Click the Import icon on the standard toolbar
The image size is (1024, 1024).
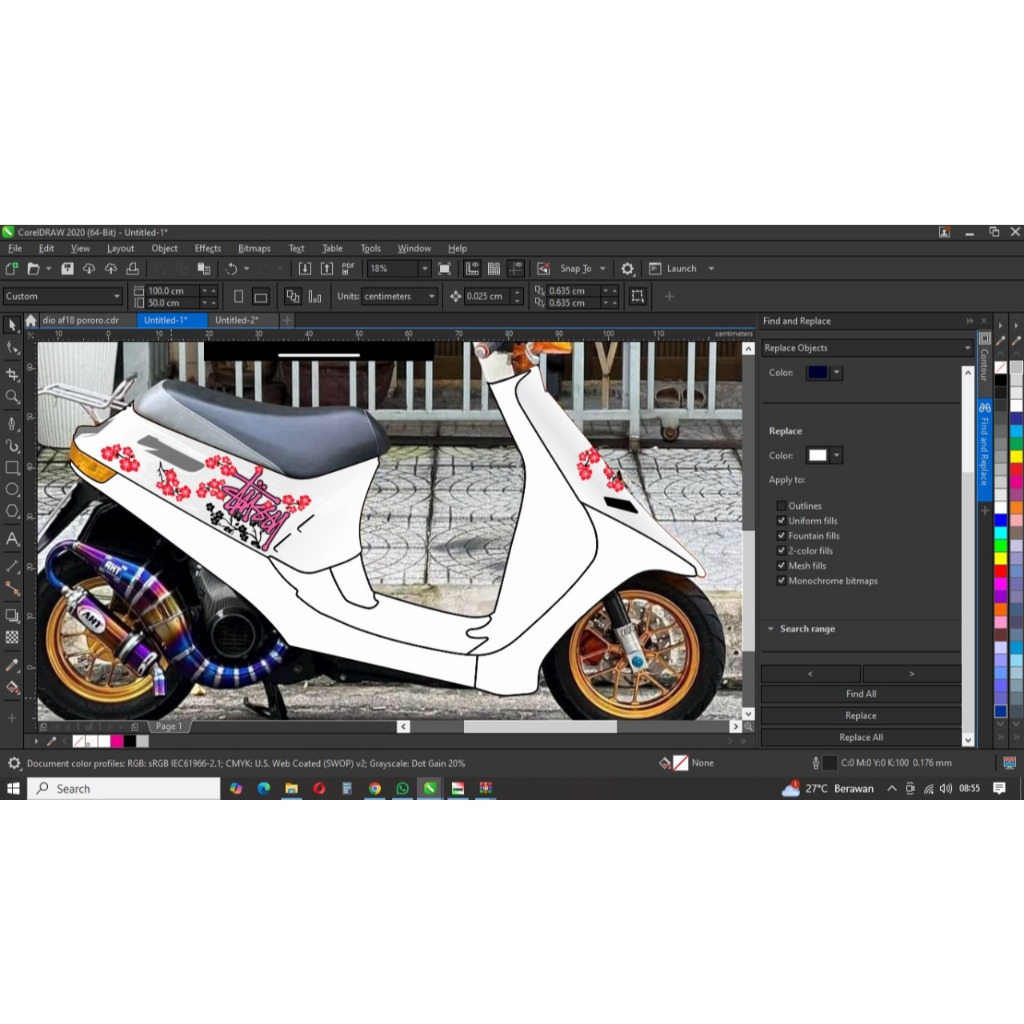[x=305, y=268]
